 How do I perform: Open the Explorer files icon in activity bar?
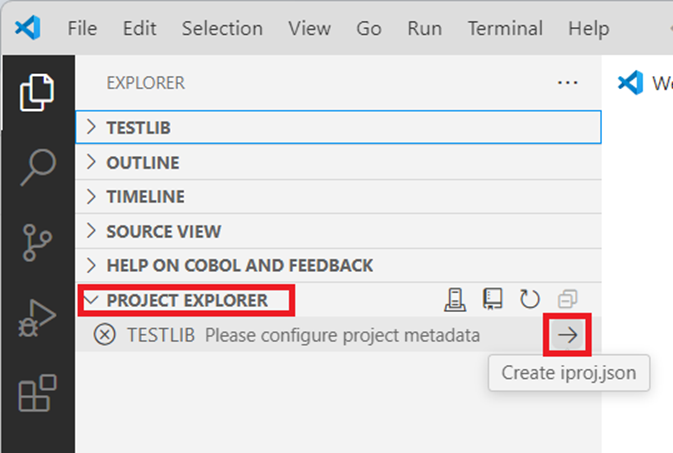[x=37, y=94]
